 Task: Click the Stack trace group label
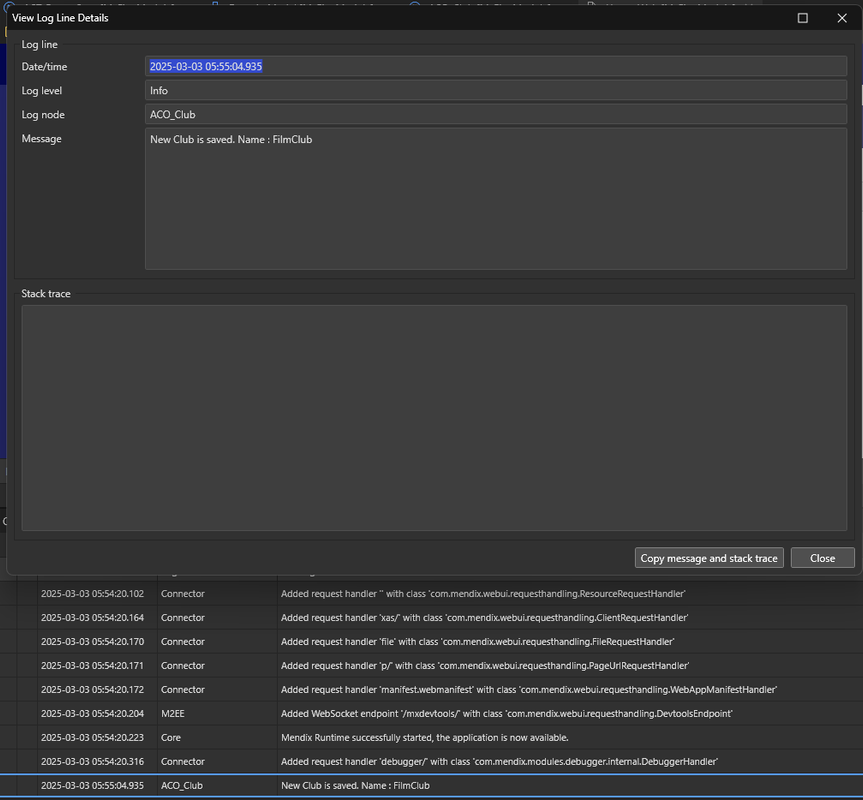click(46, 294)
